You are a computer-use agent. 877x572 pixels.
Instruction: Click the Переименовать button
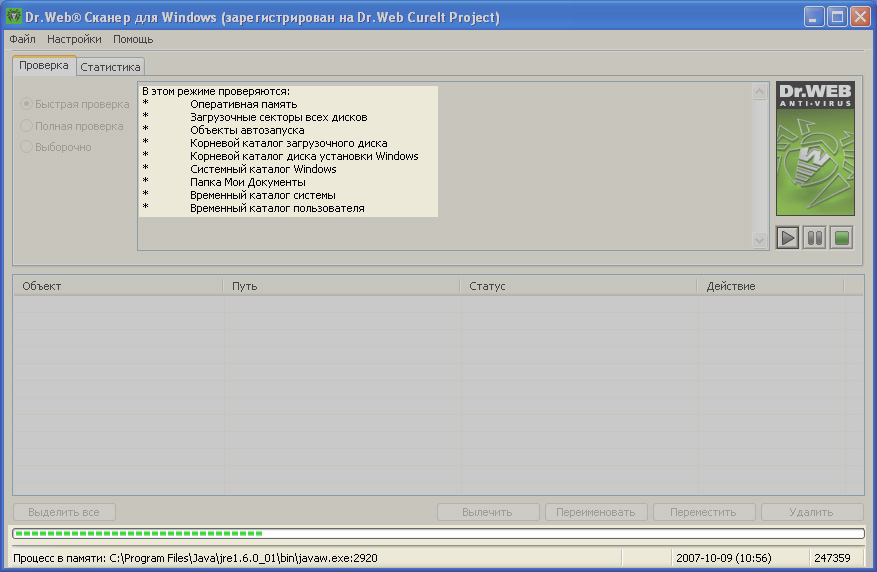[x=596, y=512]
